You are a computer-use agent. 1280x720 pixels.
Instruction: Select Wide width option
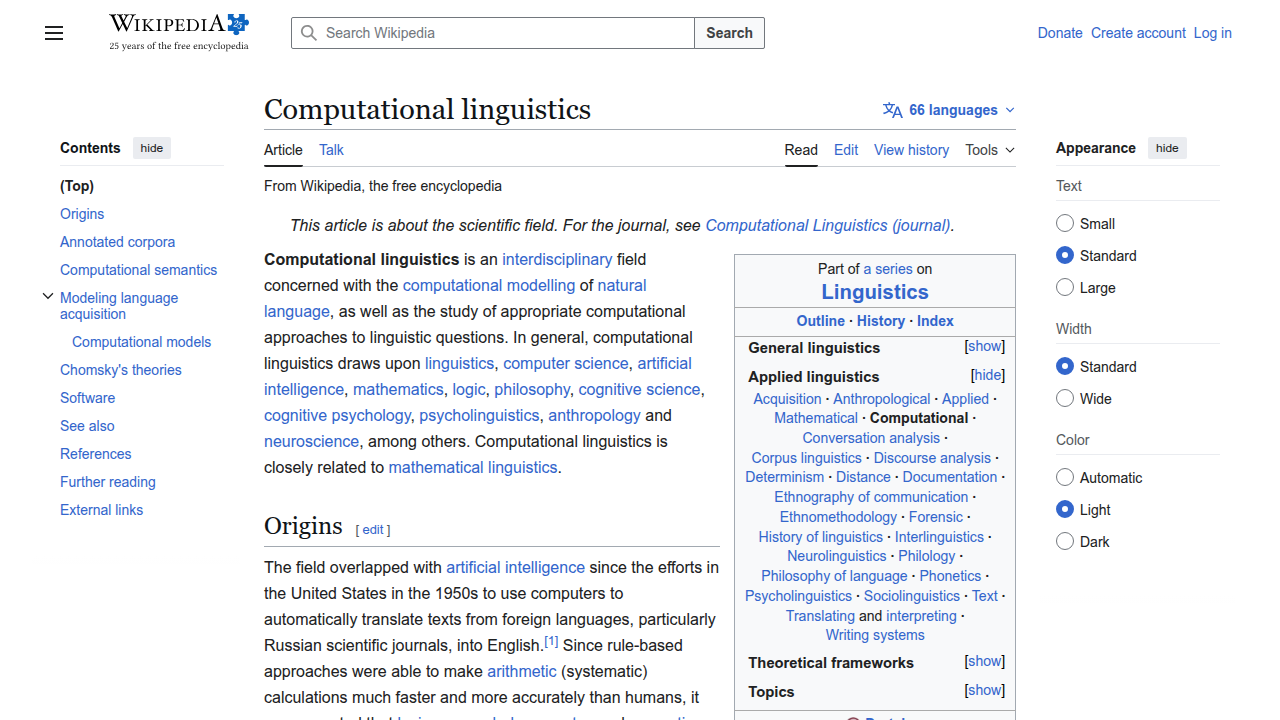point(1065,398)
